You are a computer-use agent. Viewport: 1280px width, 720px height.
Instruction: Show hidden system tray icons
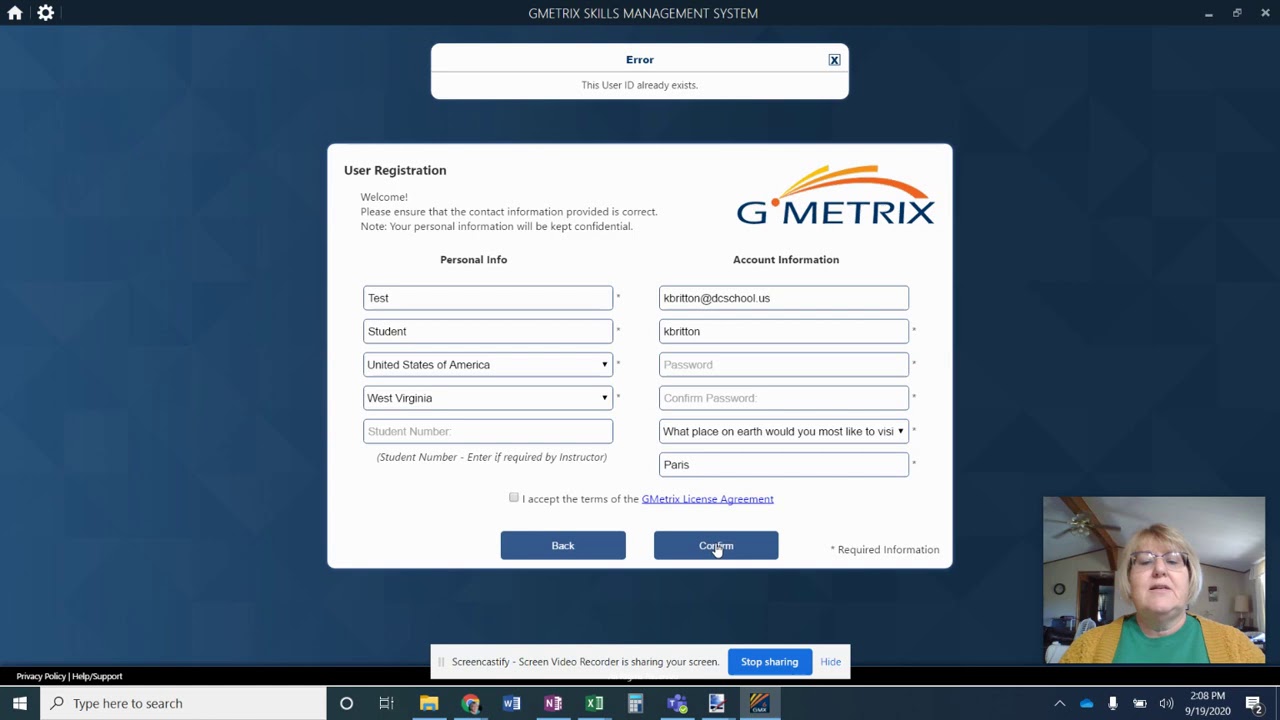(x=1060, y=703)
